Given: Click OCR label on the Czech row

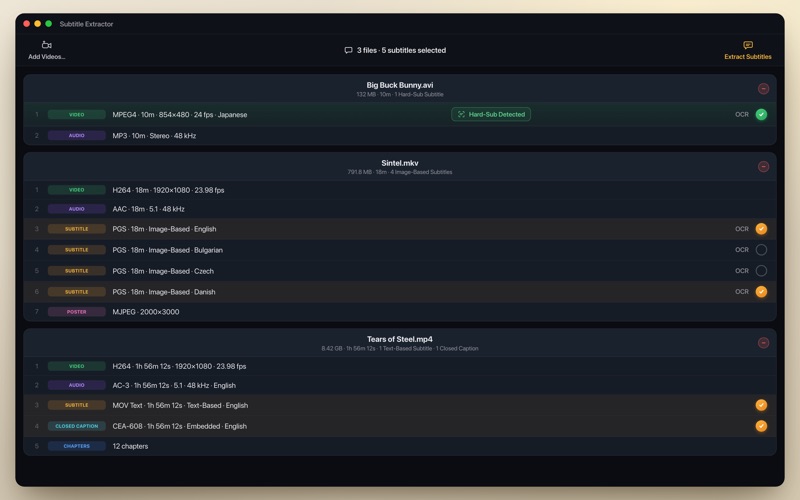Looking at the screenshot, I should [742, 270].
